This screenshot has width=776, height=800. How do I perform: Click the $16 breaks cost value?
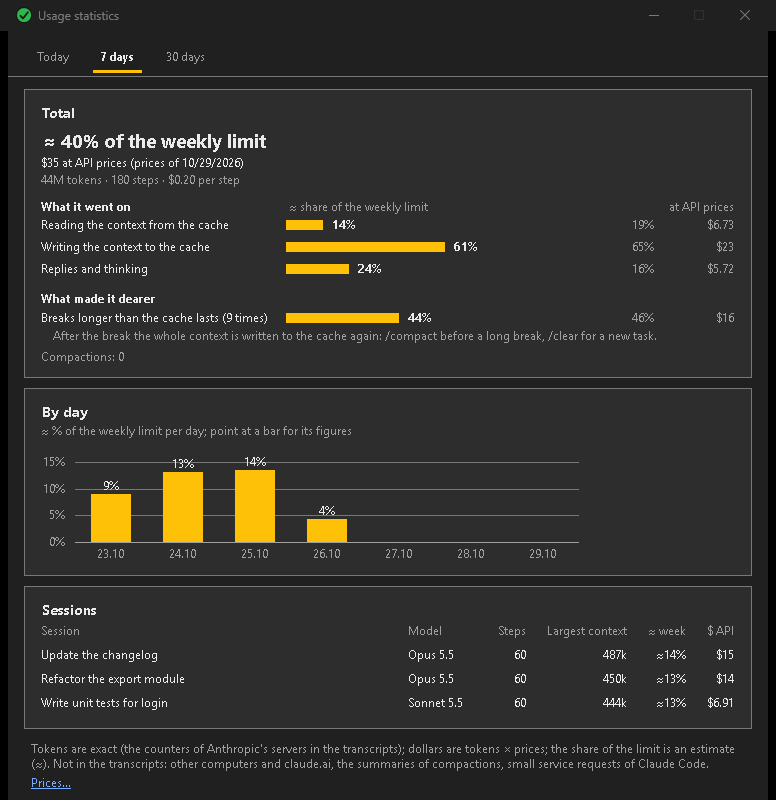tap(725, 318)
